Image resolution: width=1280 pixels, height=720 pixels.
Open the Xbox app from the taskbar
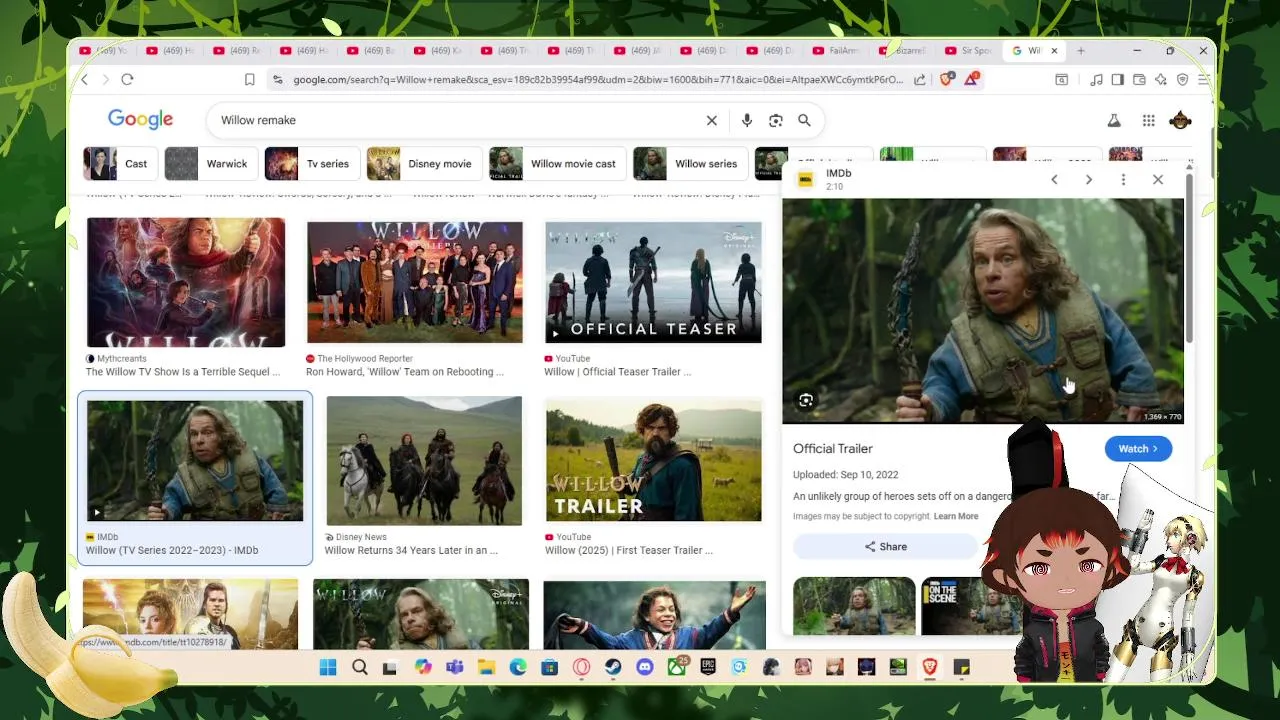point(677,667)
